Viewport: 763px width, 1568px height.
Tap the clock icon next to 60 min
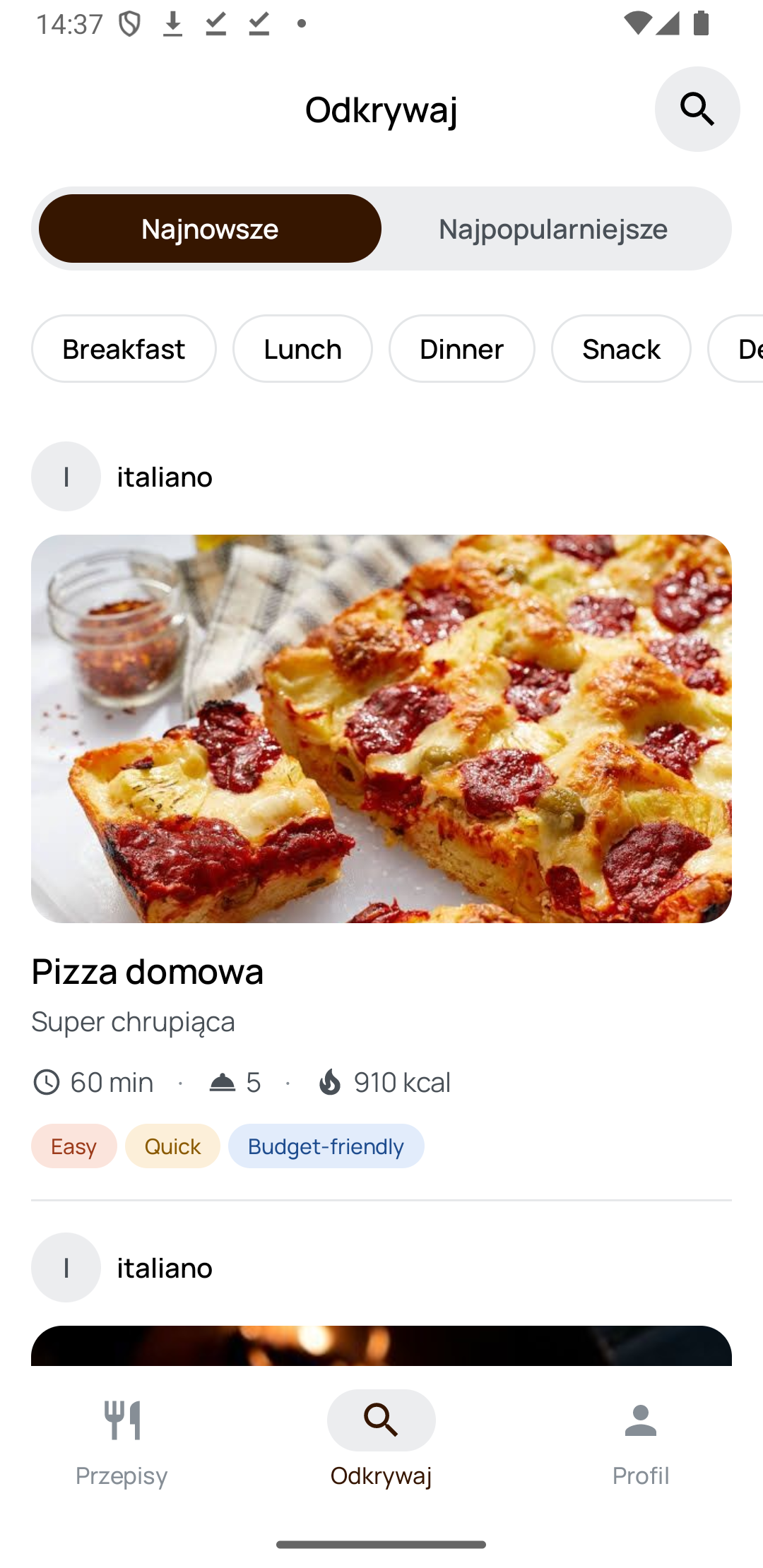pos(47,1082)
